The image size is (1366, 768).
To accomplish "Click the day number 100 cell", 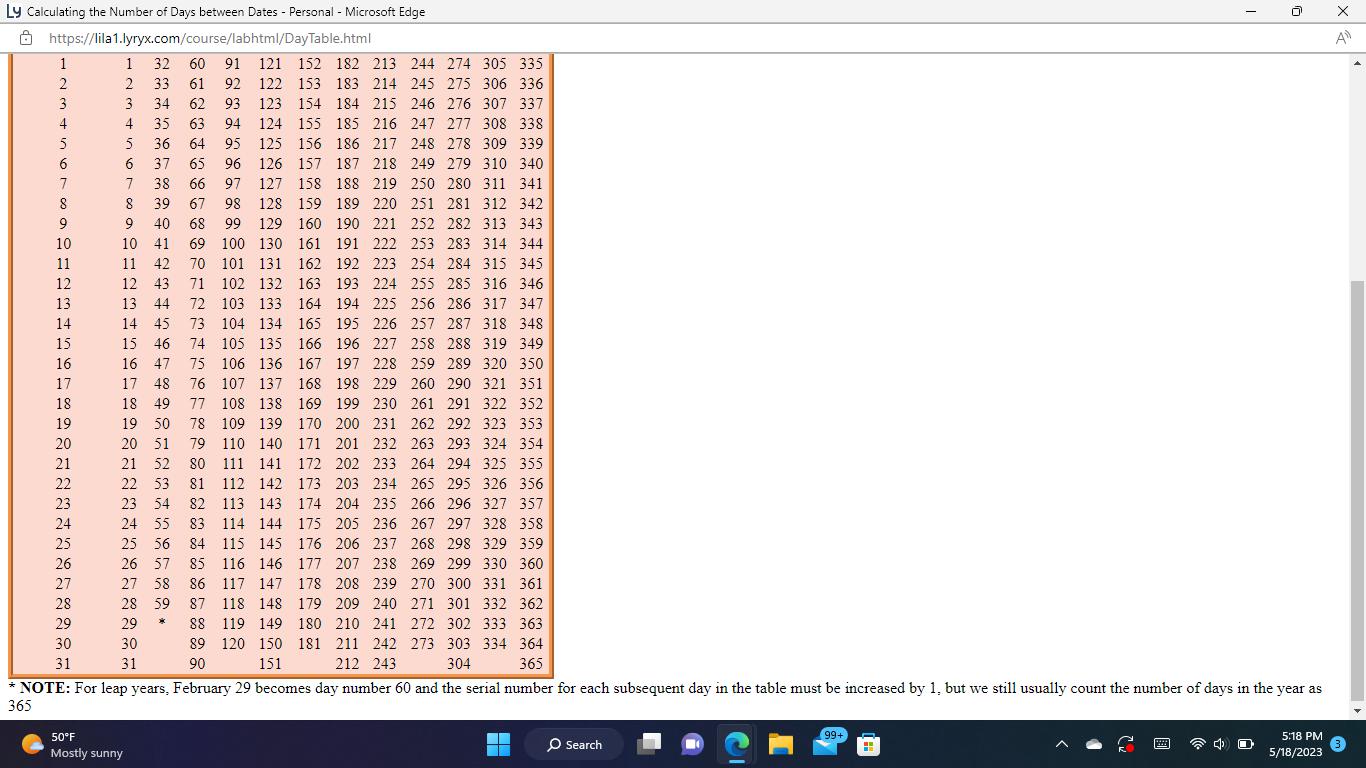I will [233, 244].
